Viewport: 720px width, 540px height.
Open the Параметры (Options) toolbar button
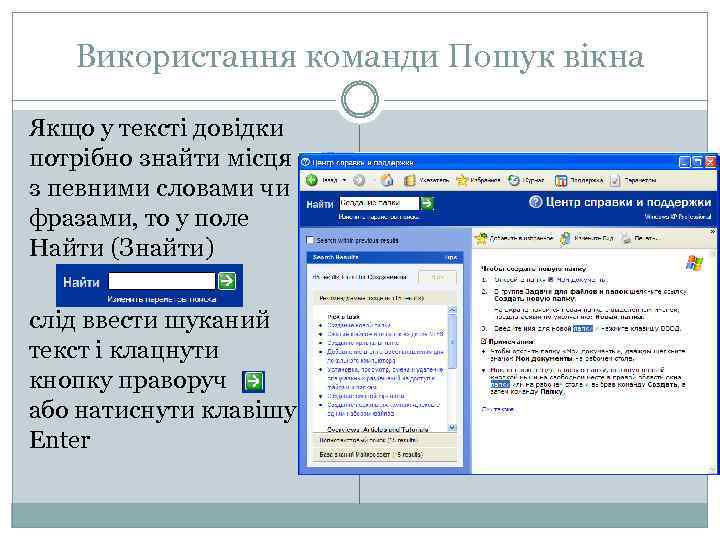[633, 180]
